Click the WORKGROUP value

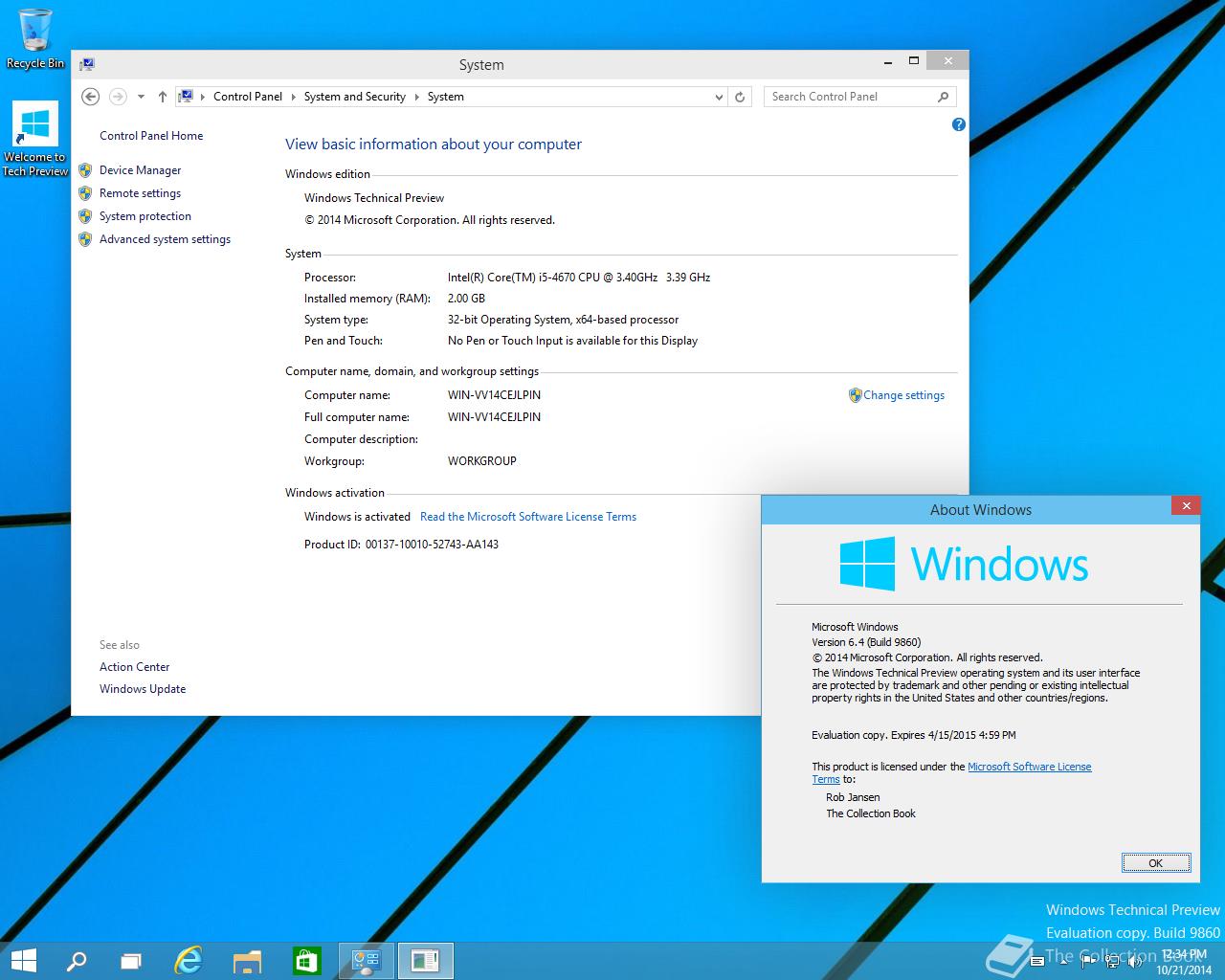481,461
